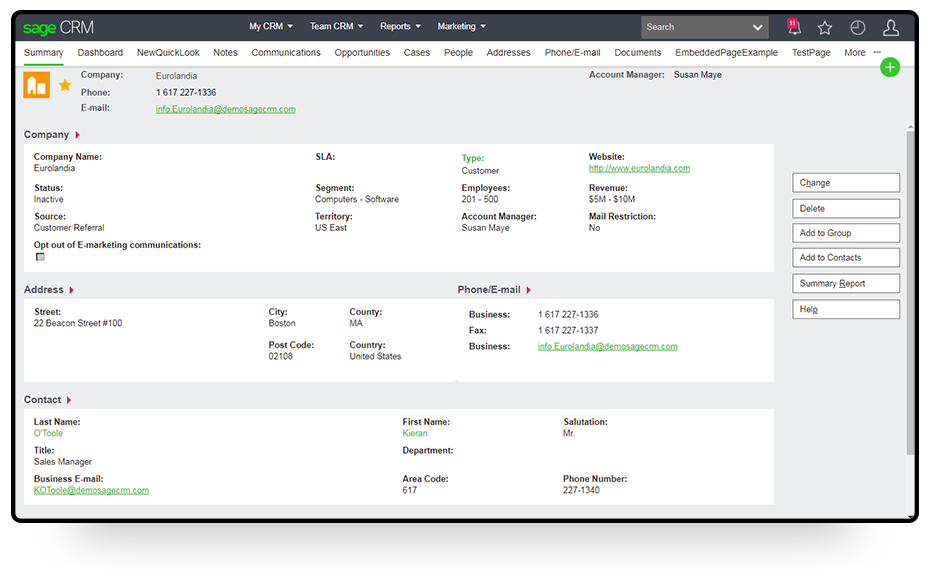Open the ellipsis next to More

pos(877,52)
